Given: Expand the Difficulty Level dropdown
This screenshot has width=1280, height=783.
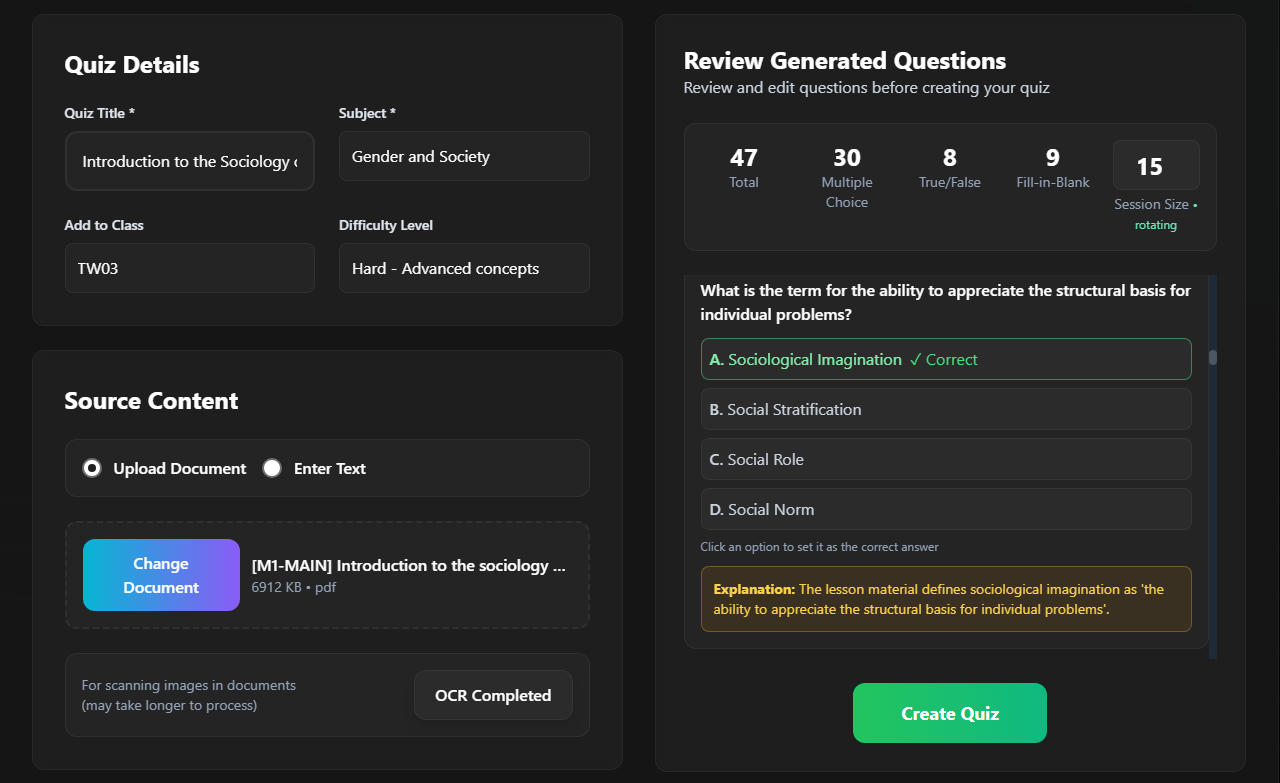Looking at the screenshot, I should [464, 268].
